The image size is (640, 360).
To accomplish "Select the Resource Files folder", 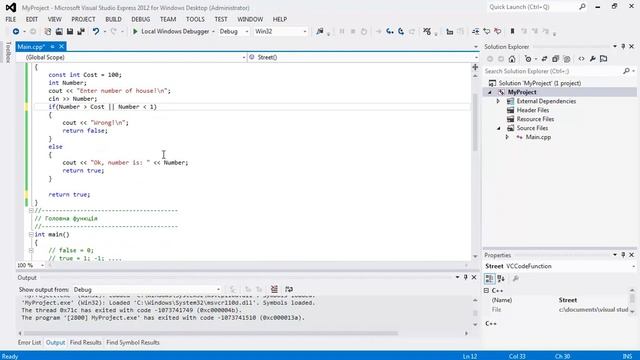I will click(x=535, y=119).
